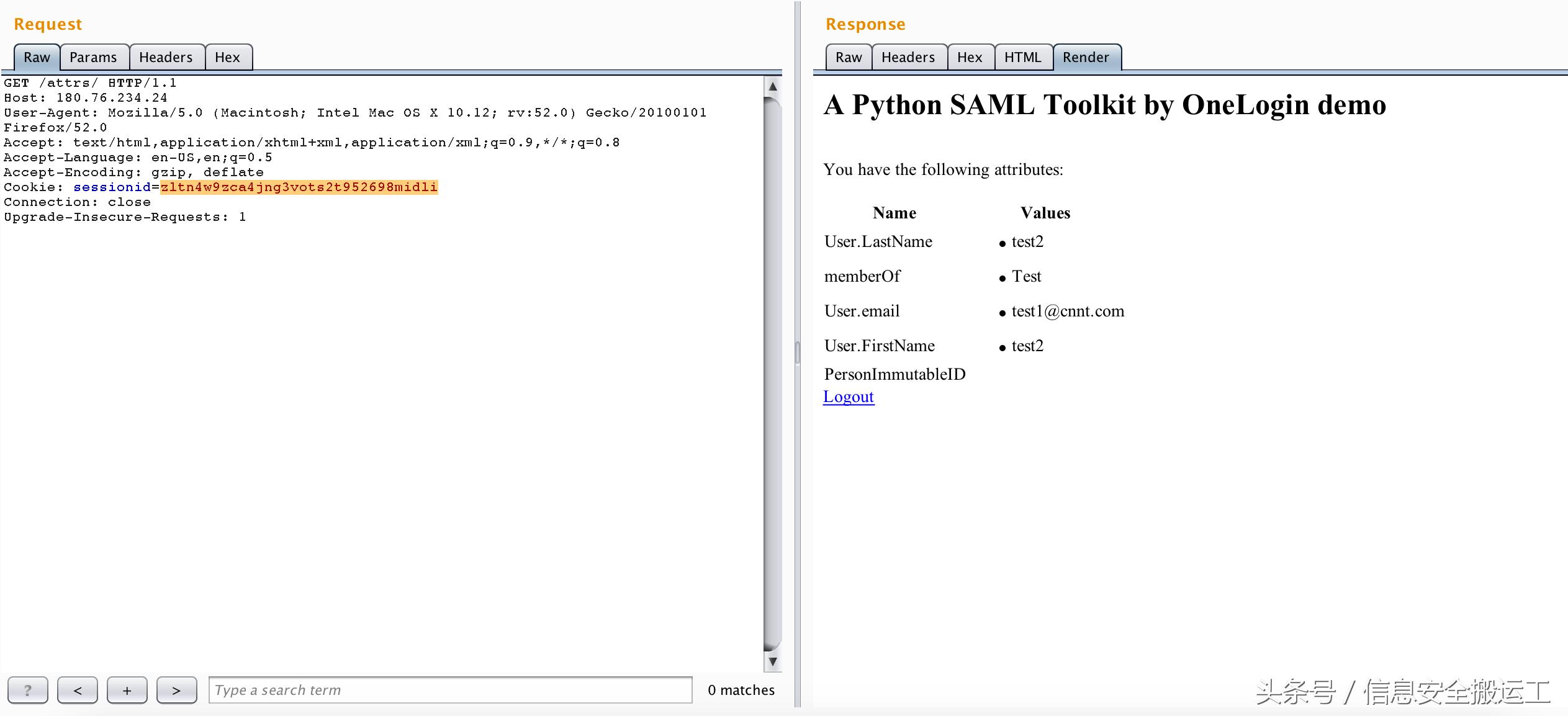Image resolution: width=1568 pixels, height=716 pixels.
Task: Click the plus search options button
Action: tap(127, 690)
